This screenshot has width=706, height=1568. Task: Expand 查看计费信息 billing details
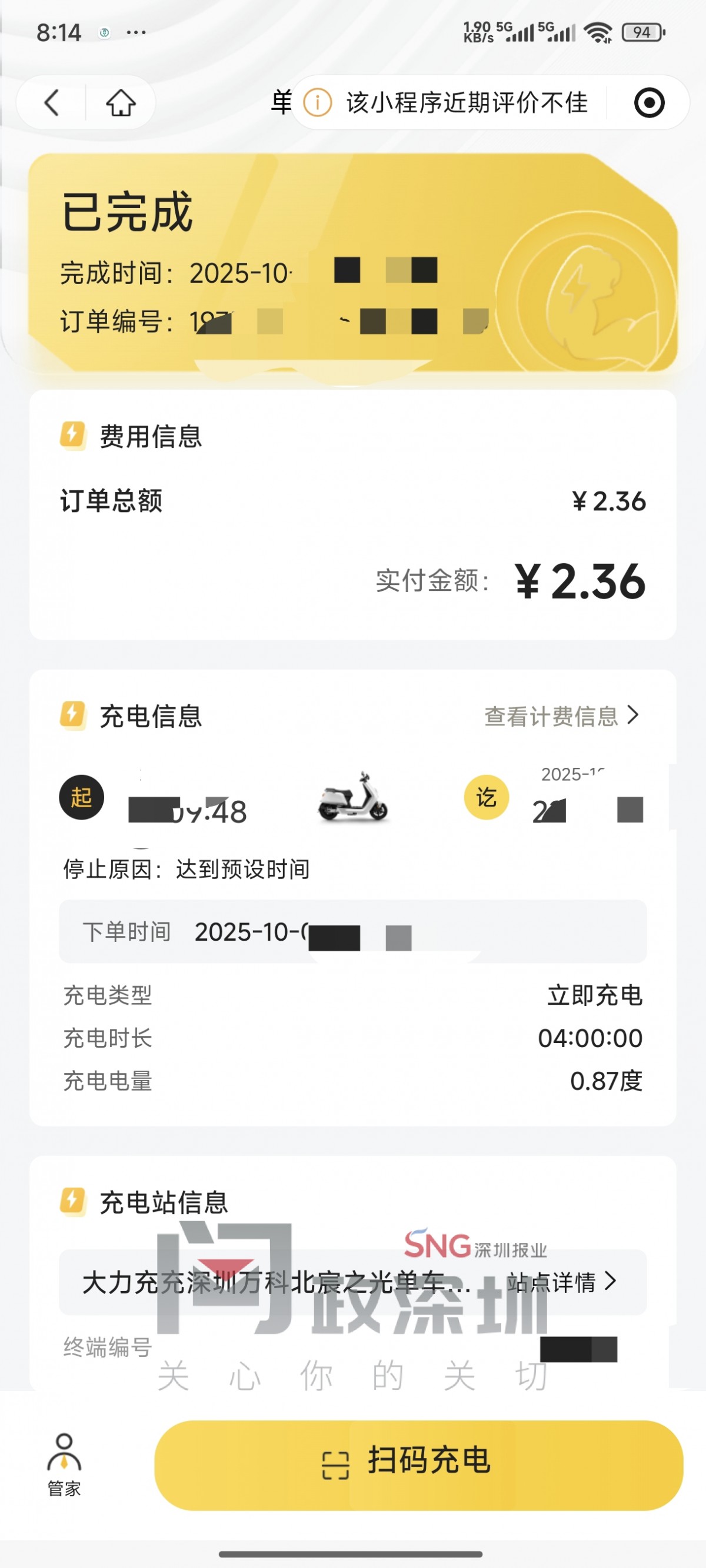click(x=561, y=716)
